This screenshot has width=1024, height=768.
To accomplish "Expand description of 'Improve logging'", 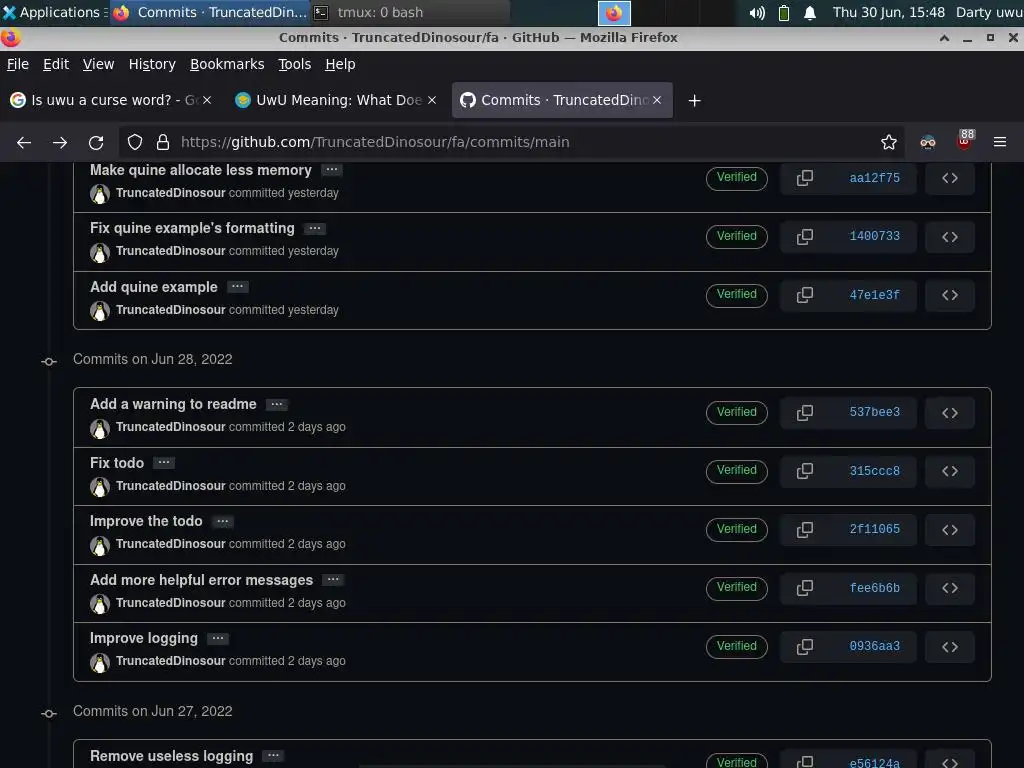I will coord(218,638).
